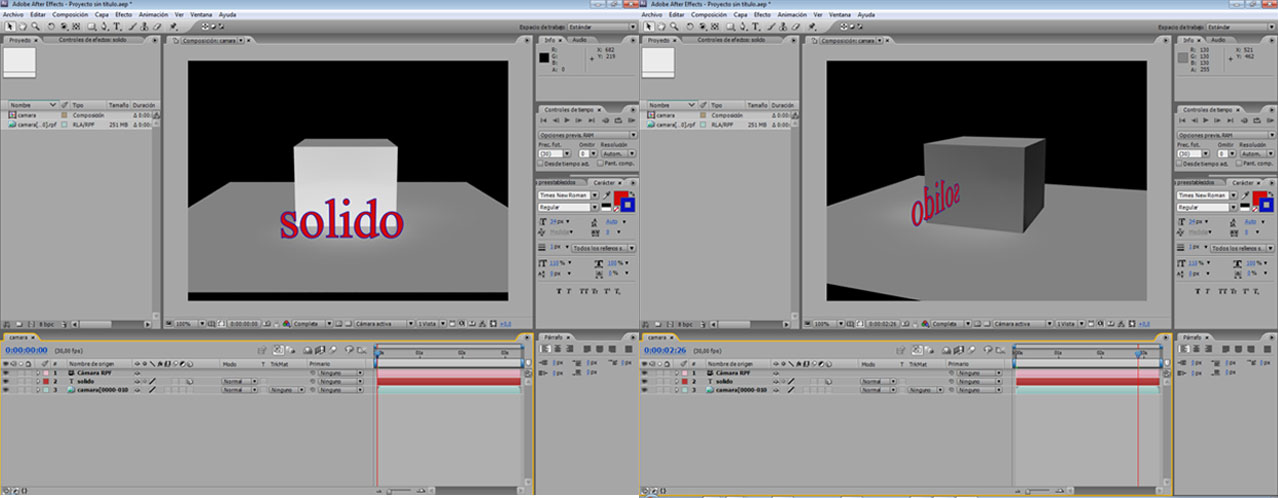1278x498 pixels.
Task: Open Opciones previa. RAM dropdown, left window
Action: [587, 135]
